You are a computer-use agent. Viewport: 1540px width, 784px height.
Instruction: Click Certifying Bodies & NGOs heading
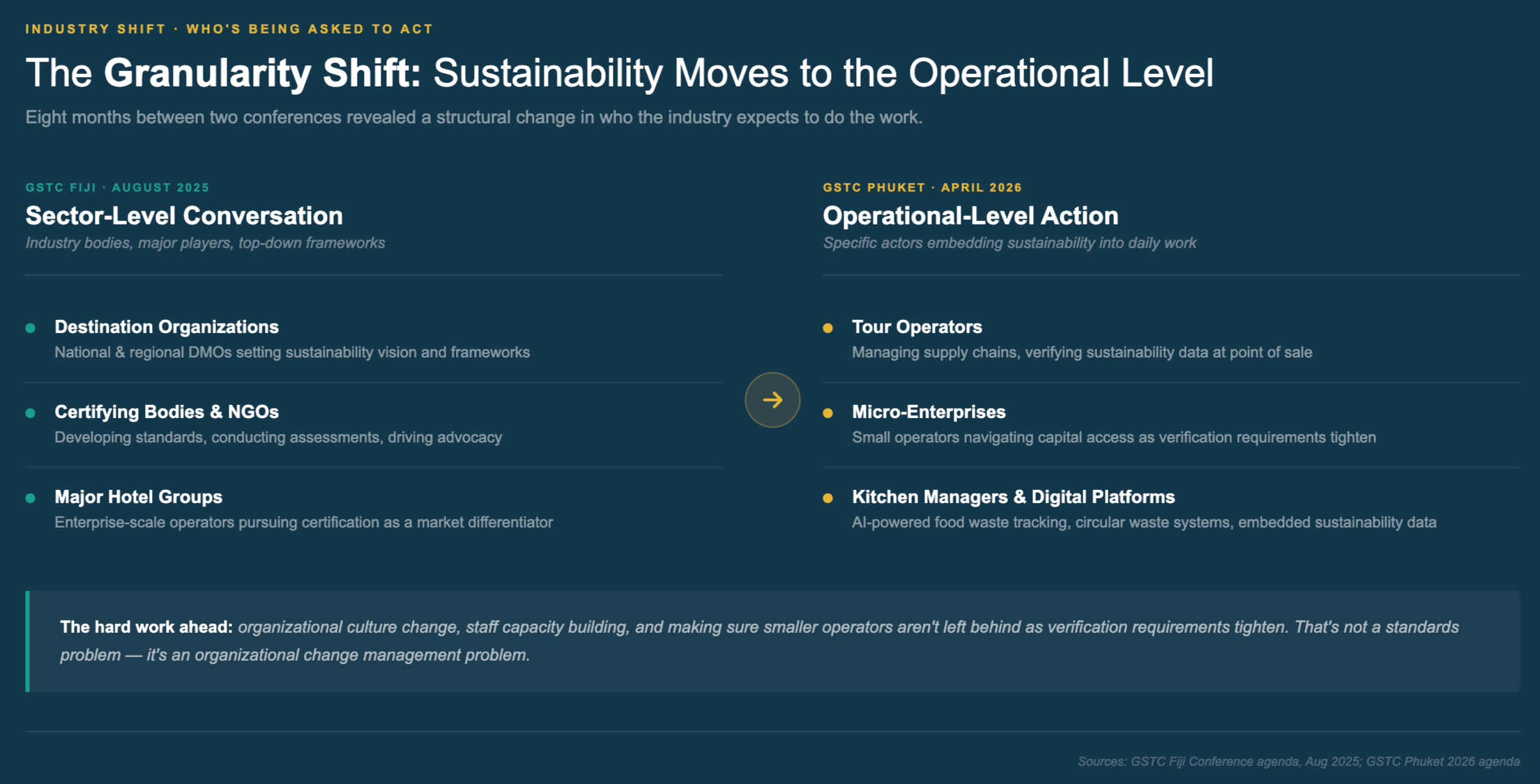[167, 412]
